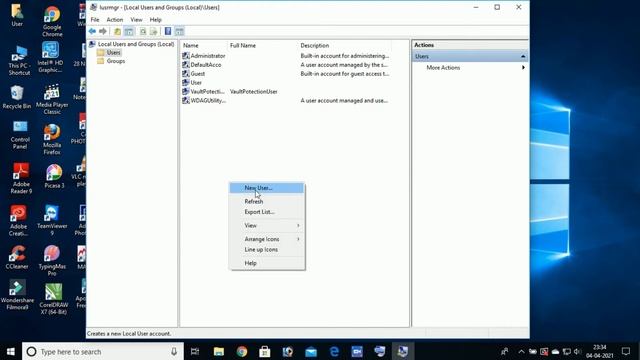
Task: Open Wondershare Filmora9 desktop icon
Action: [x=17, y=295]
